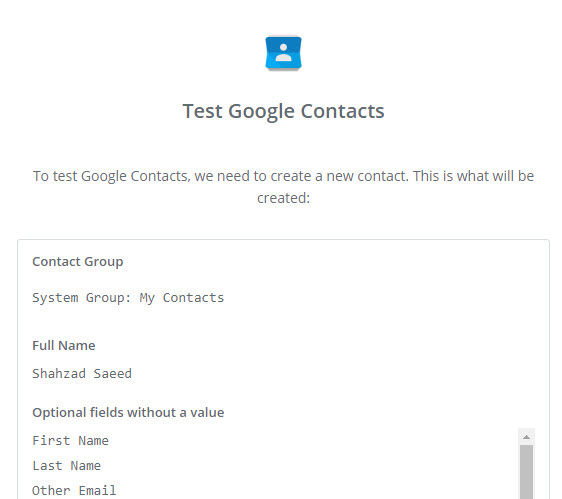Click 'Shahzad' in the Full Name value
This screenshot has width=562, height=499.
59,374
